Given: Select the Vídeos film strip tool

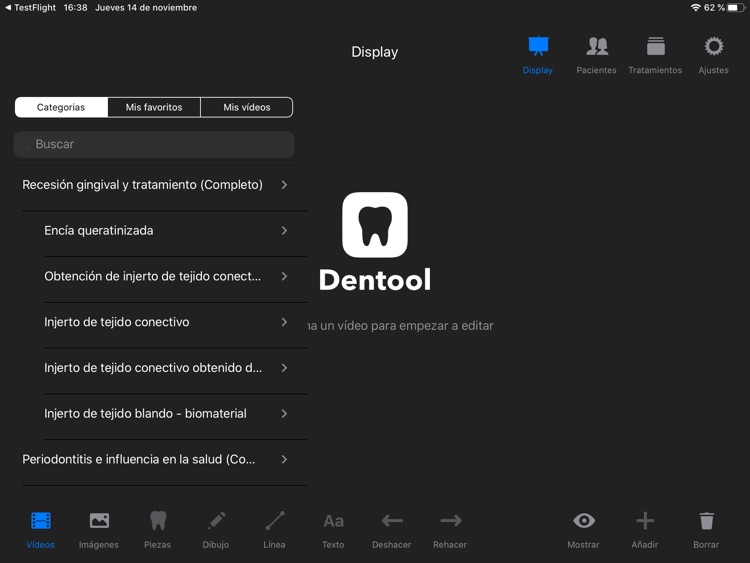Looking at the screenshot, I should coord(41,520).
